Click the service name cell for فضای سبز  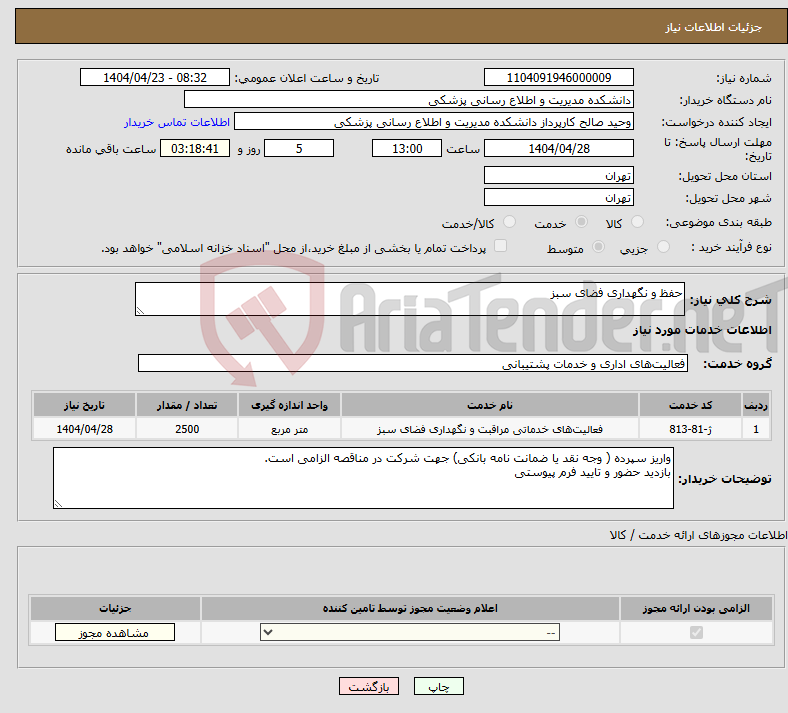point(489,429)
